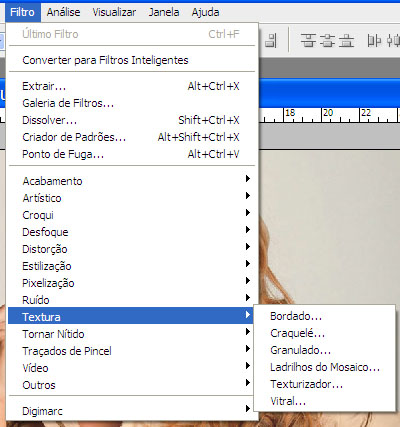The image size is (400, 427).
Task: Expand the Croqui submenu arrow
Action: tap(248, 213)
